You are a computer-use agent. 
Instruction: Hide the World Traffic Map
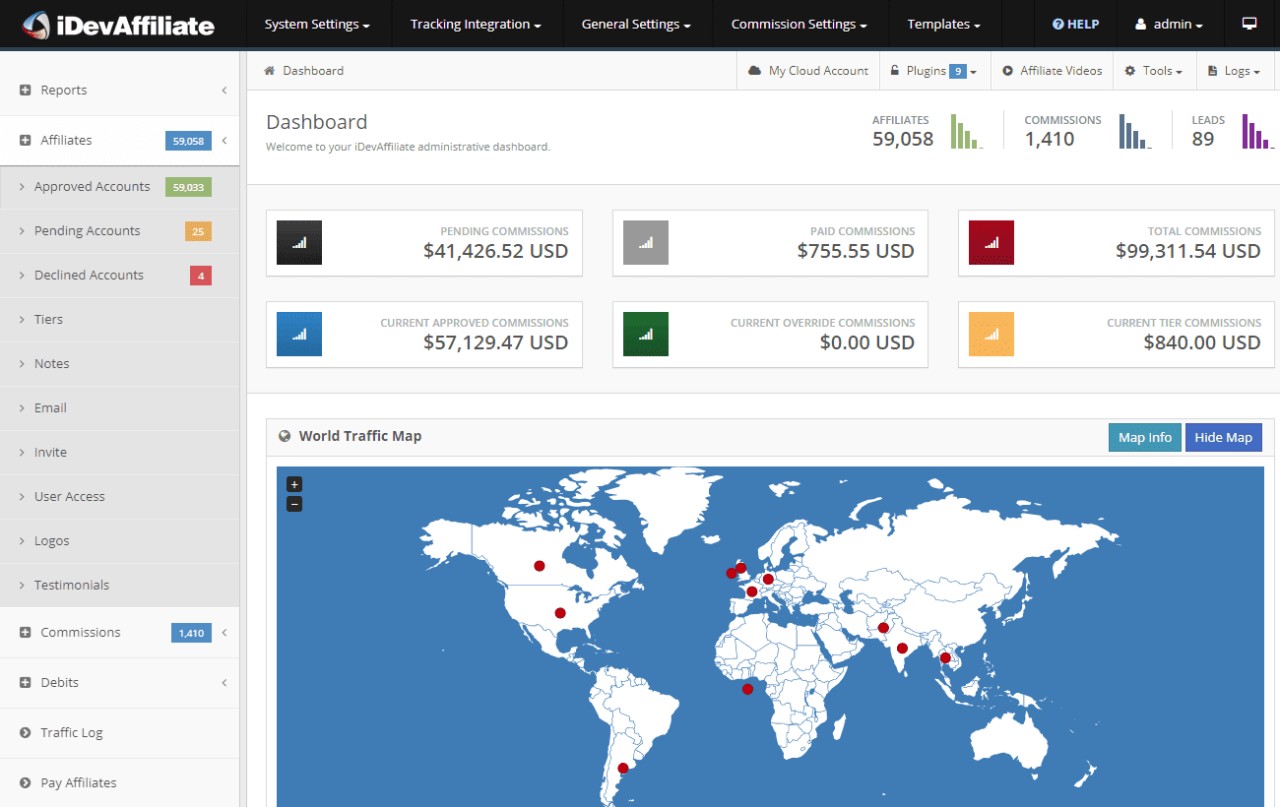[x=1223, y=438]
